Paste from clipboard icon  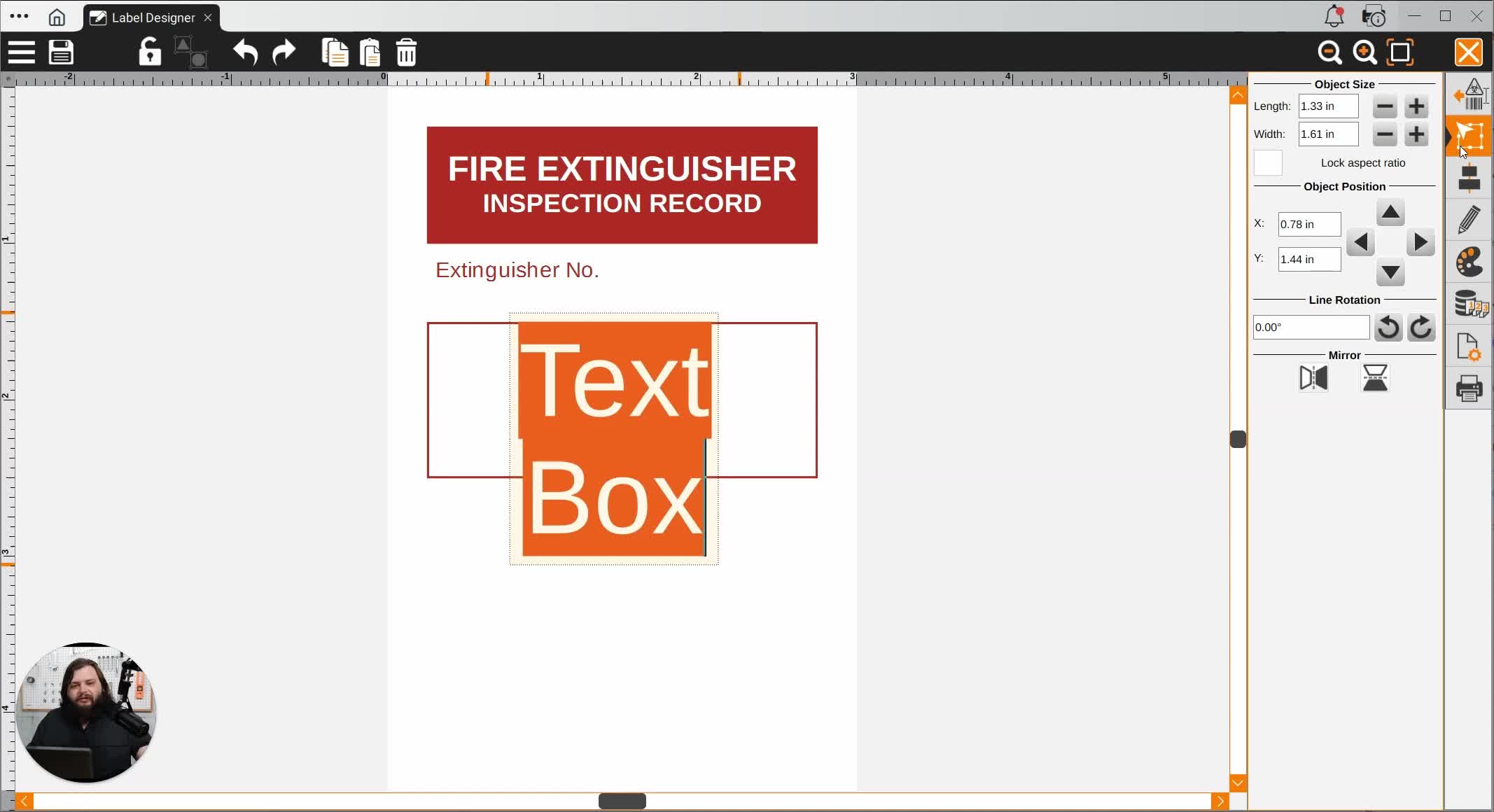[x=370, y=52]
